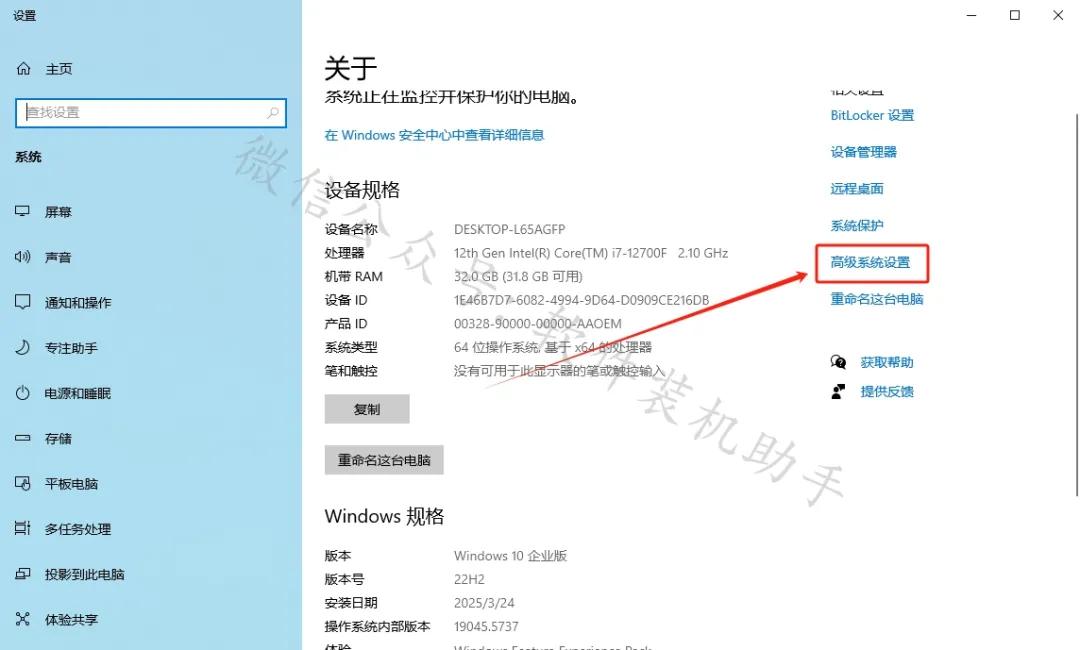
Task: Click the Windows 规格 heading
Action: point(384,516)
